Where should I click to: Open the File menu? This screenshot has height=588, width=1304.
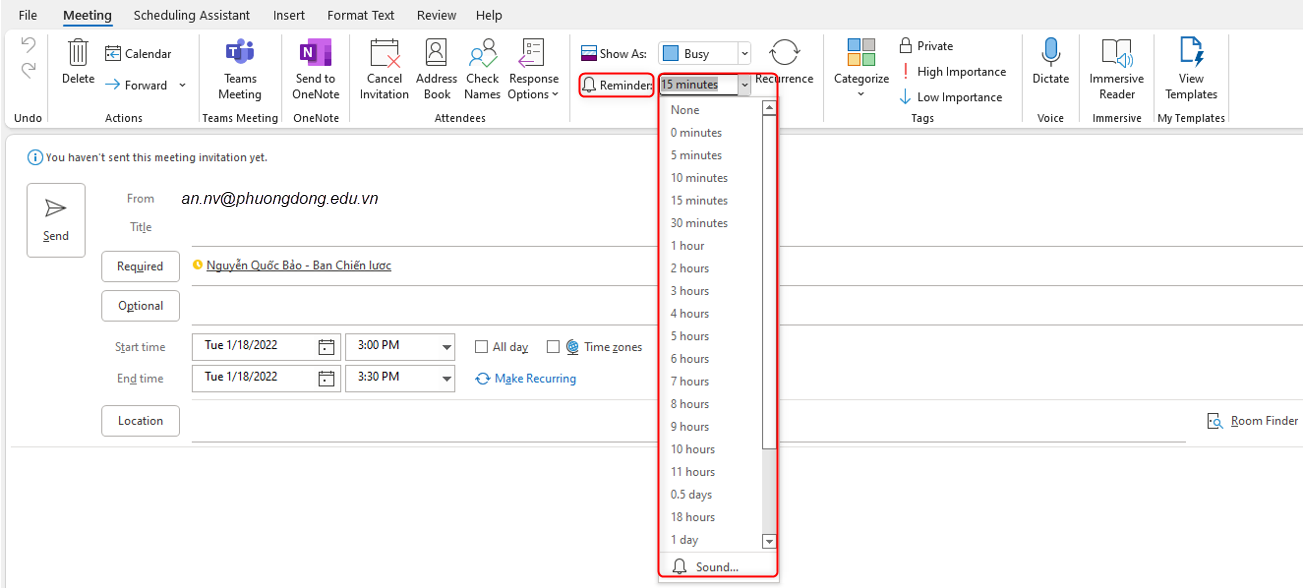tap(28, 15)
